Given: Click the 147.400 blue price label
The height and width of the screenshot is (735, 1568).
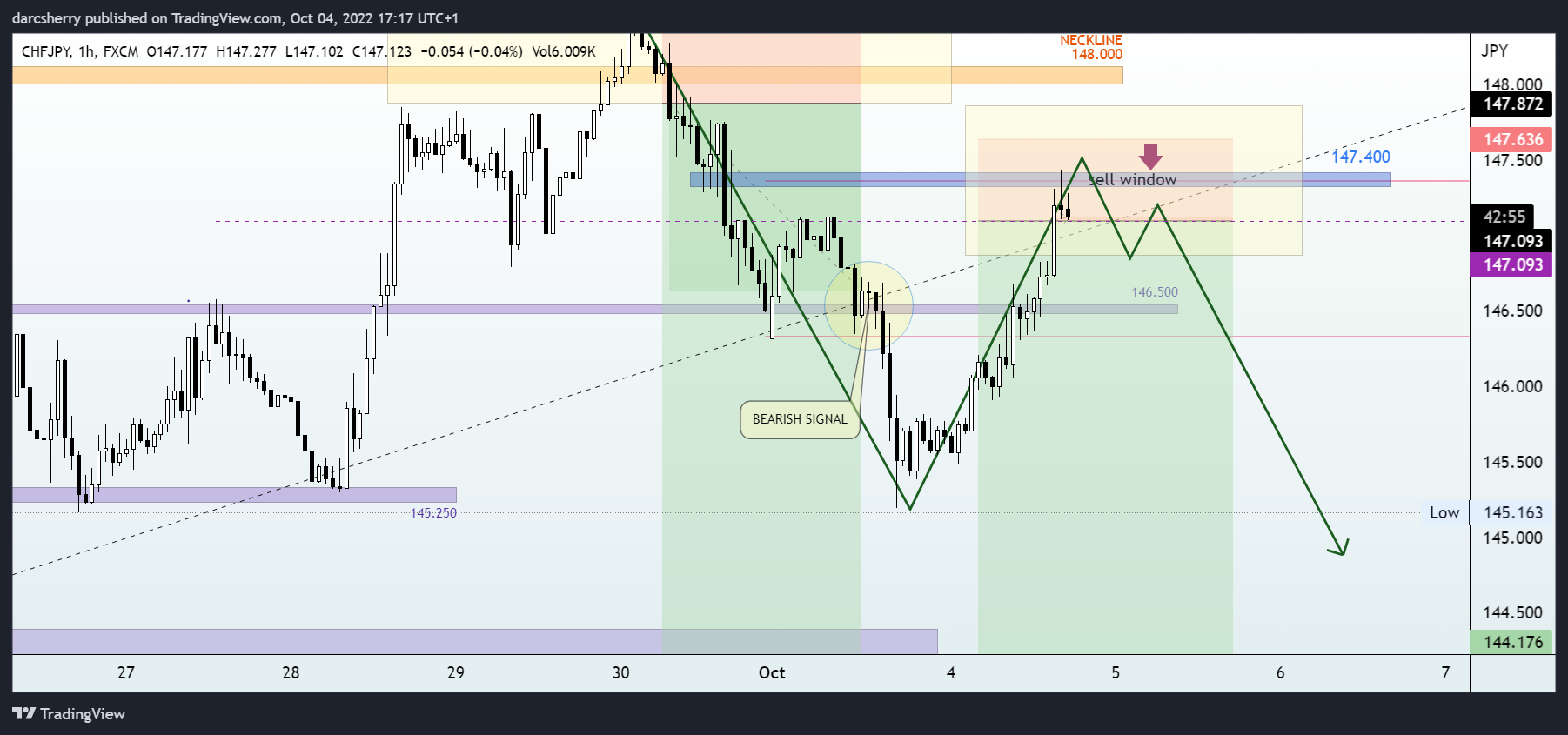Looking at the screenshot, I should pos(1361,157).
